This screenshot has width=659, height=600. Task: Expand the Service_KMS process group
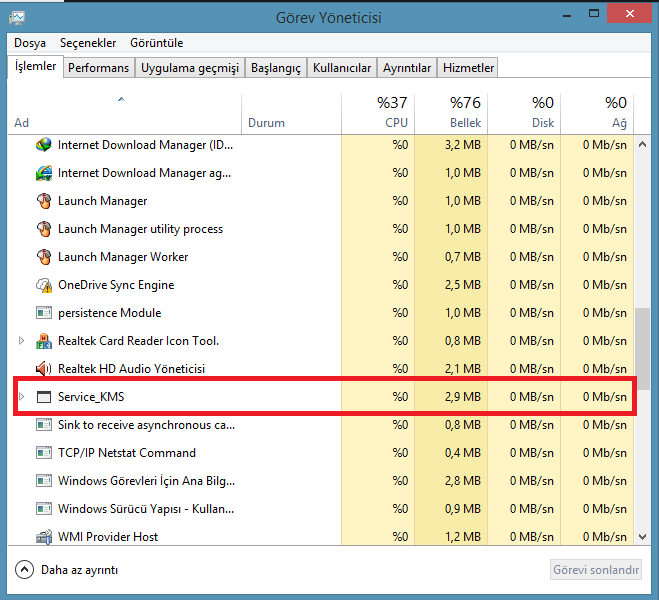tap(21, 397)
